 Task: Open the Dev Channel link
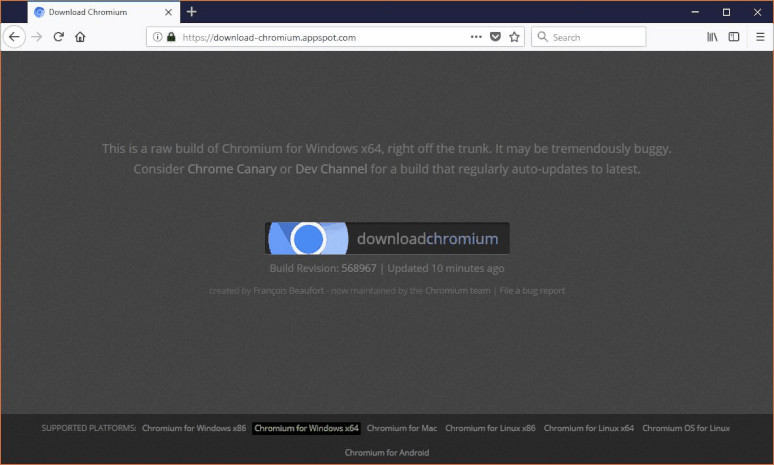pyautogui.click(x=331, y=169)
